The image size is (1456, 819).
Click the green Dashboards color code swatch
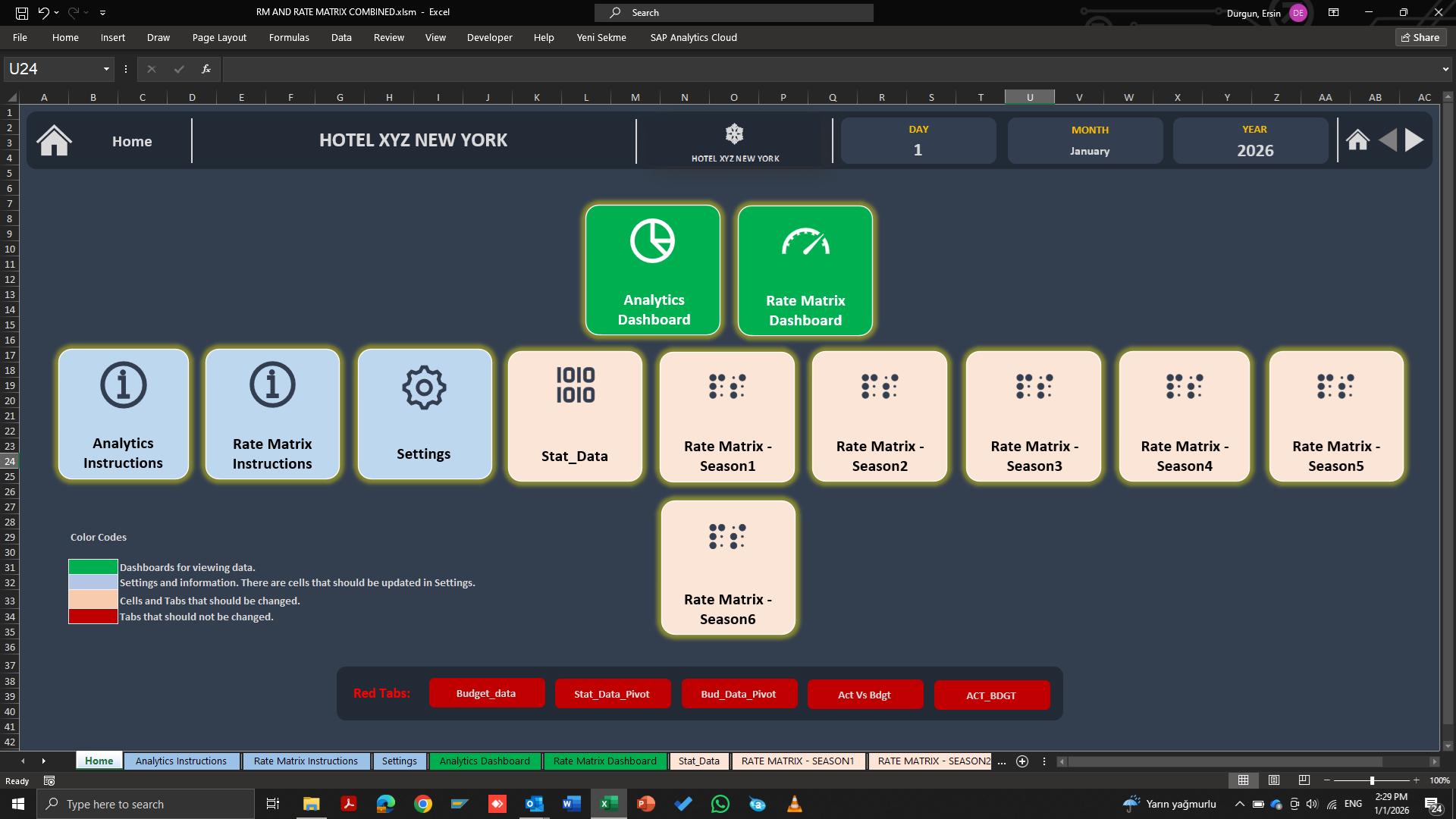93,567
